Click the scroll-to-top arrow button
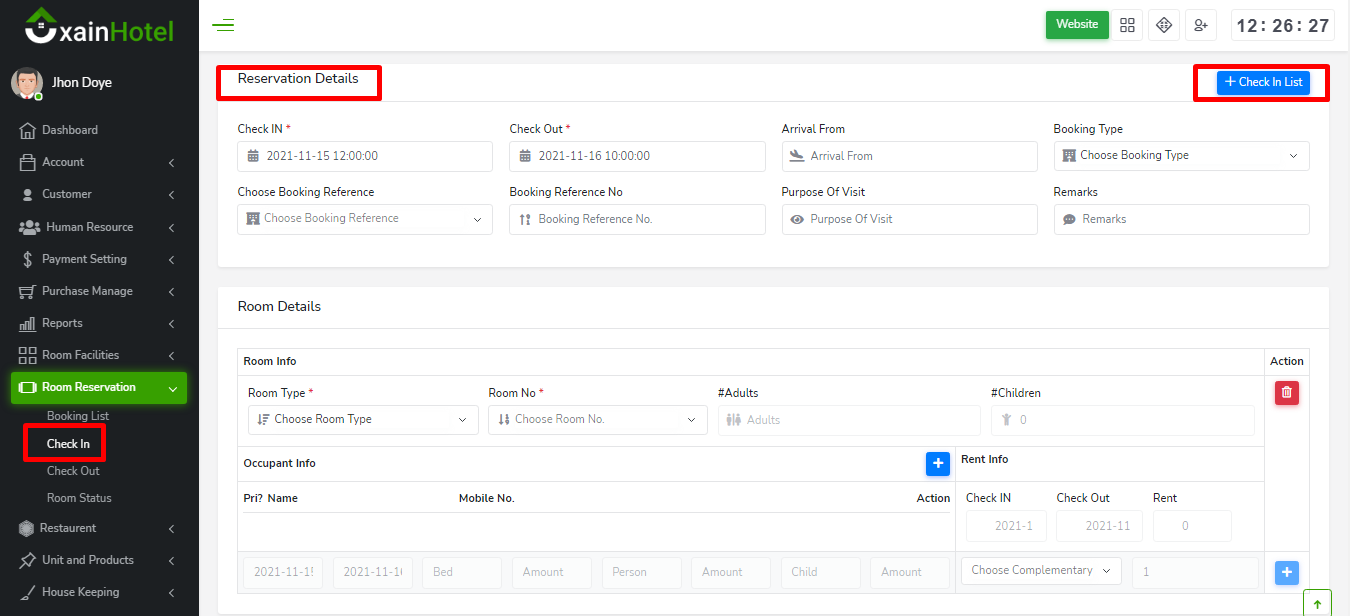Image resolution: width=1350 pixels, height=616 pixels. pyautogui.click(x=1316, y=603)
